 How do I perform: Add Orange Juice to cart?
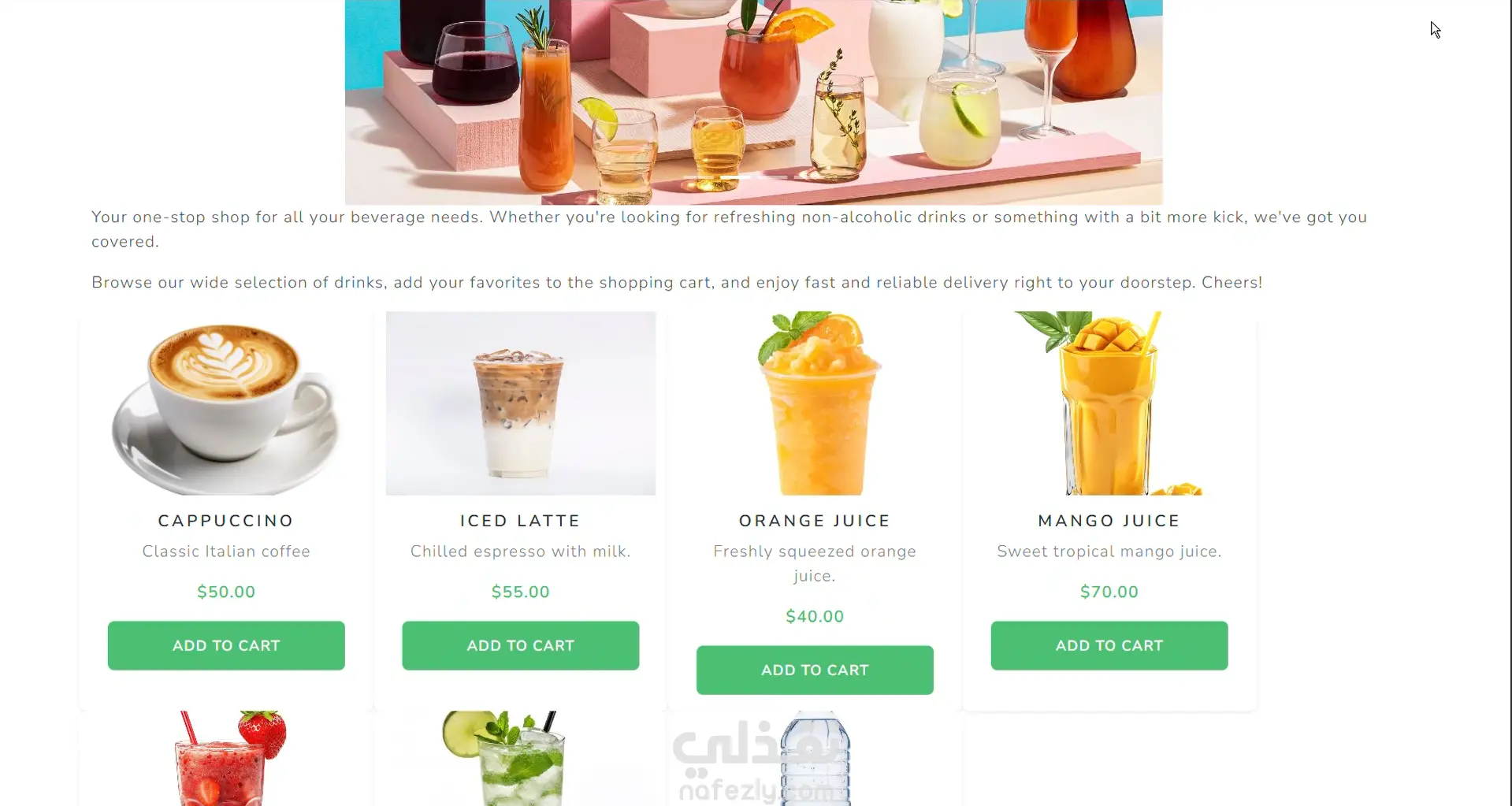[x=815, y=670]
